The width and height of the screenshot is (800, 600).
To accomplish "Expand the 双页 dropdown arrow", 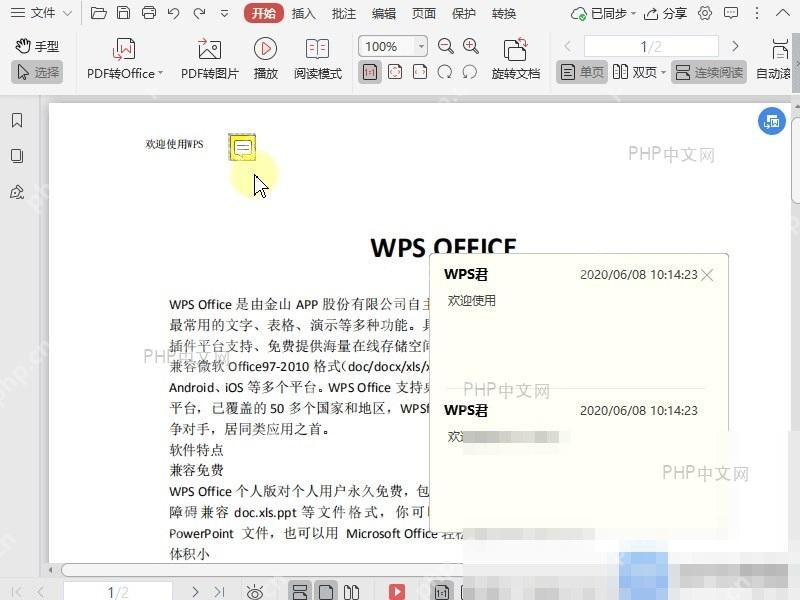I will pos(663,72).
